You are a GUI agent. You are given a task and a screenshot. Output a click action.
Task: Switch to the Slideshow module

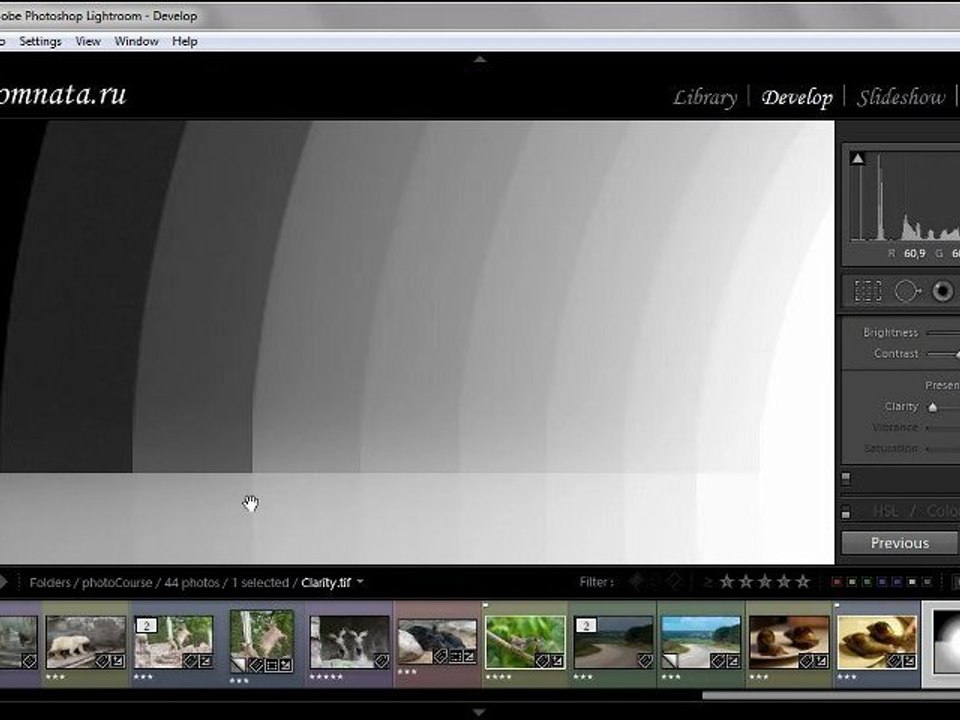point(901,97)
